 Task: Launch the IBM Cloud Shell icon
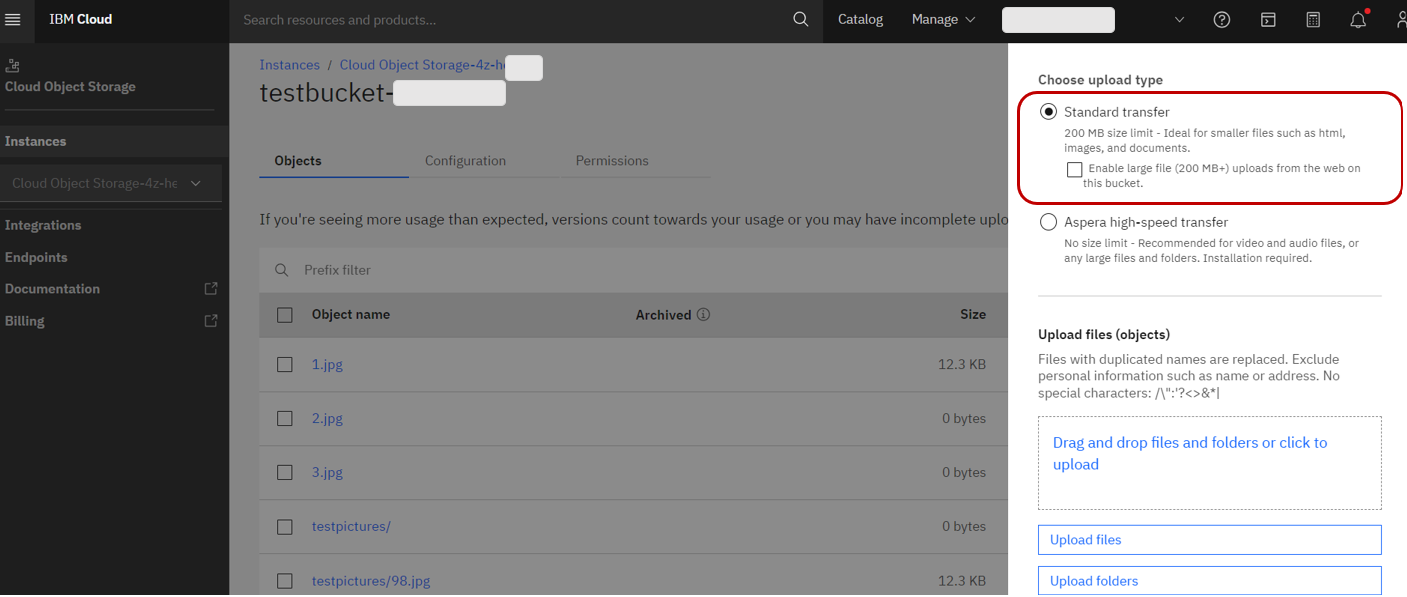point(1268,20)
